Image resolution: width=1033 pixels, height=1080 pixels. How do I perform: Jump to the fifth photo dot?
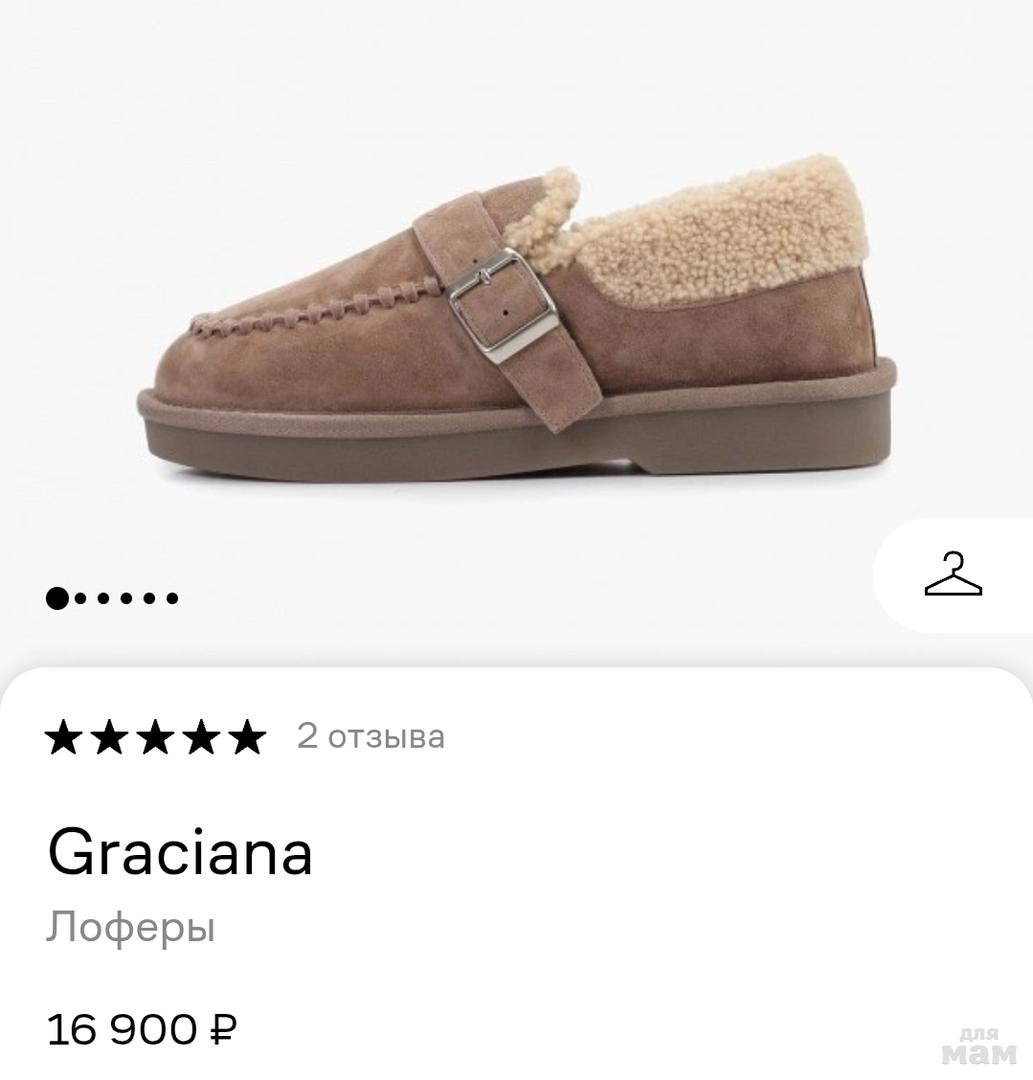point(150,598)
